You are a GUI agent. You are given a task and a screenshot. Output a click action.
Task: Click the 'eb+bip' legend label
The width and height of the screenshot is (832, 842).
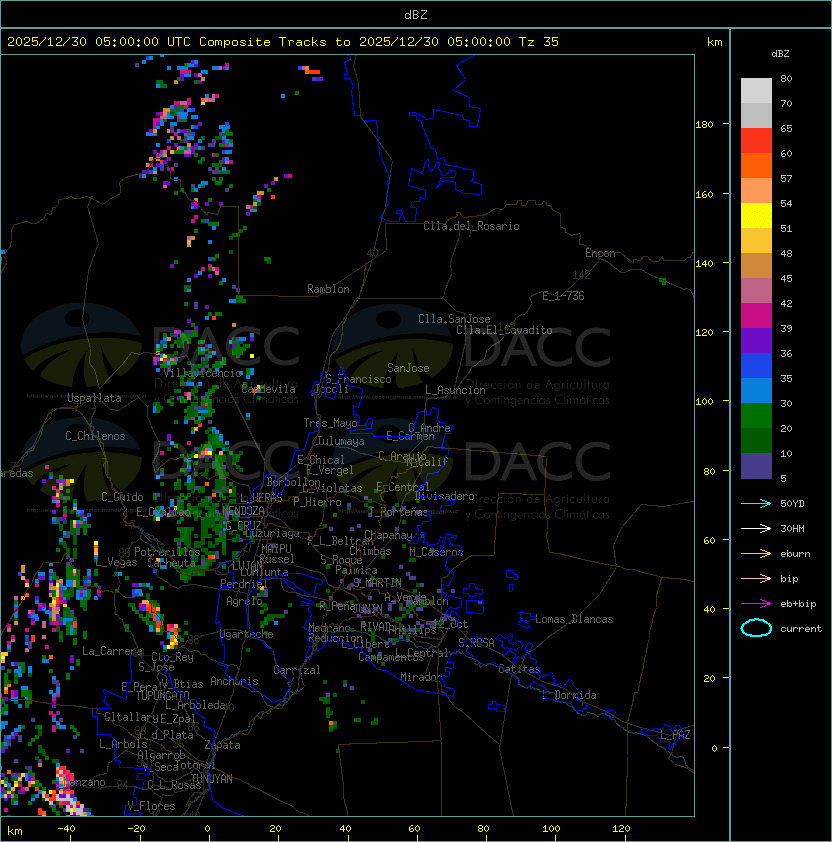click(798, 604)
